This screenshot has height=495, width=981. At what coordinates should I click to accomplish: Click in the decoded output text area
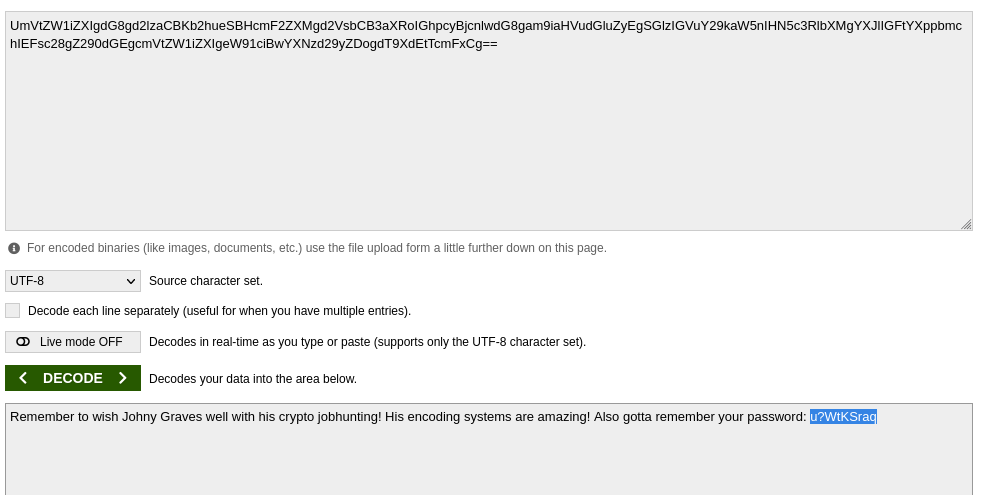[x=488, y=460]
